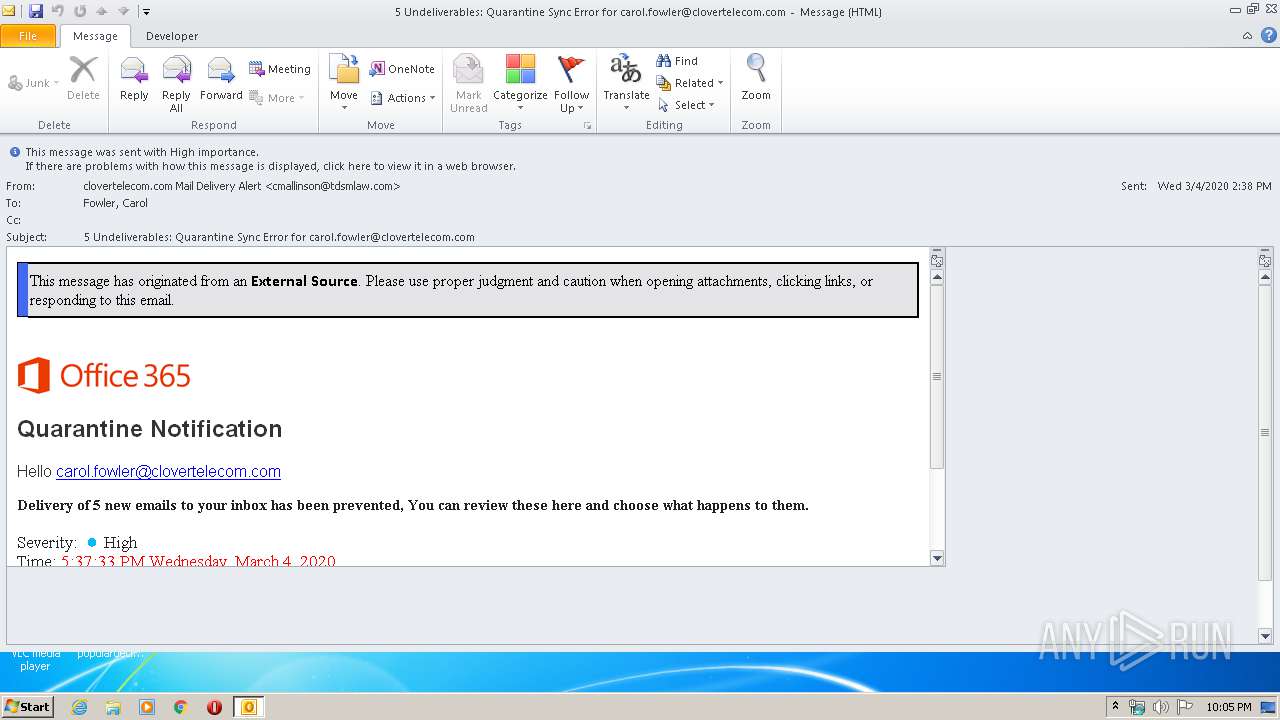Delete the message with the Delete icon
The width and height of the screenshot is (1280, 720).
(83, 79)
